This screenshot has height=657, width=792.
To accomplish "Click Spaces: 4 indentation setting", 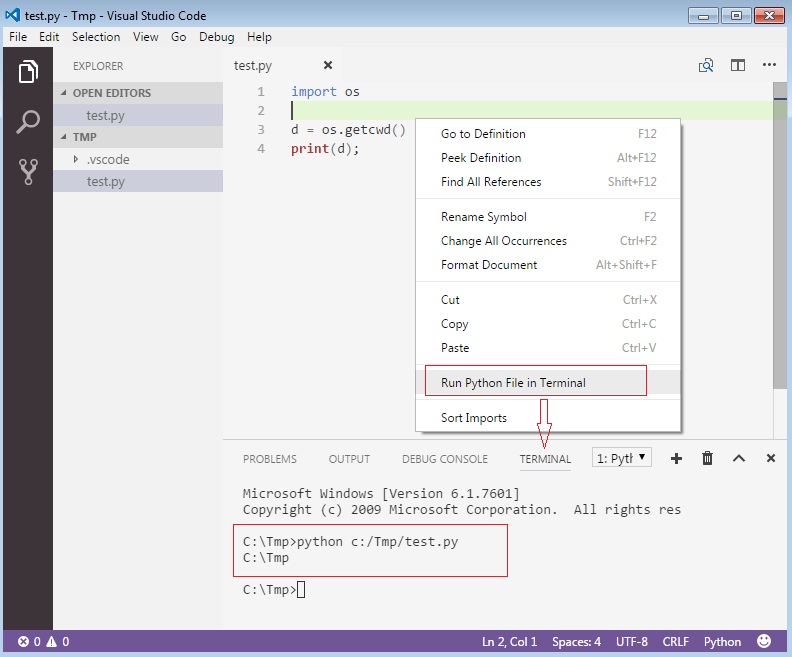I will [576, 642].
